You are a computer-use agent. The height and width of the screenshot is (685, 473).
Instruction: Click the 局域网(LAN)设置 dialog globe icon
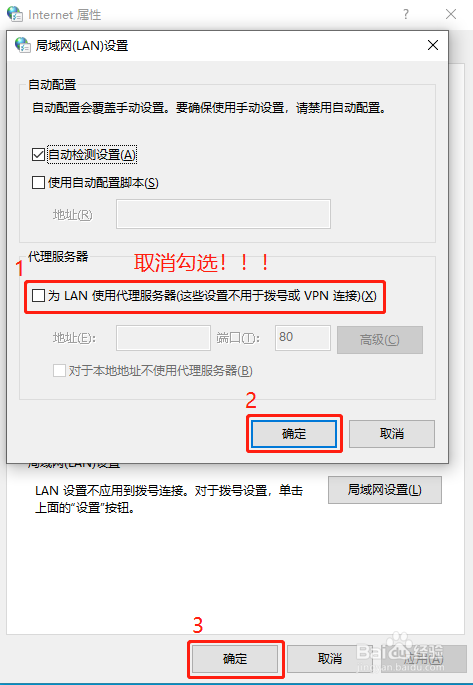[x=22, y=45]
